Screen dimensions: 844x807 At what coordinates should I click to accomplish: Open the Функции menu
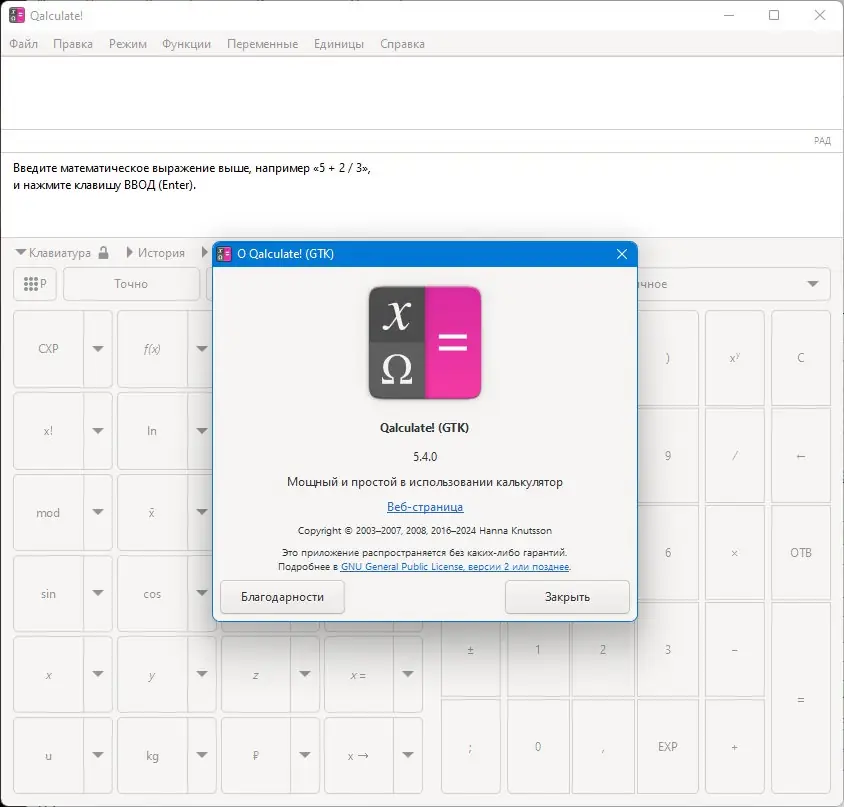pyautogui.click(x=186, y=44)
